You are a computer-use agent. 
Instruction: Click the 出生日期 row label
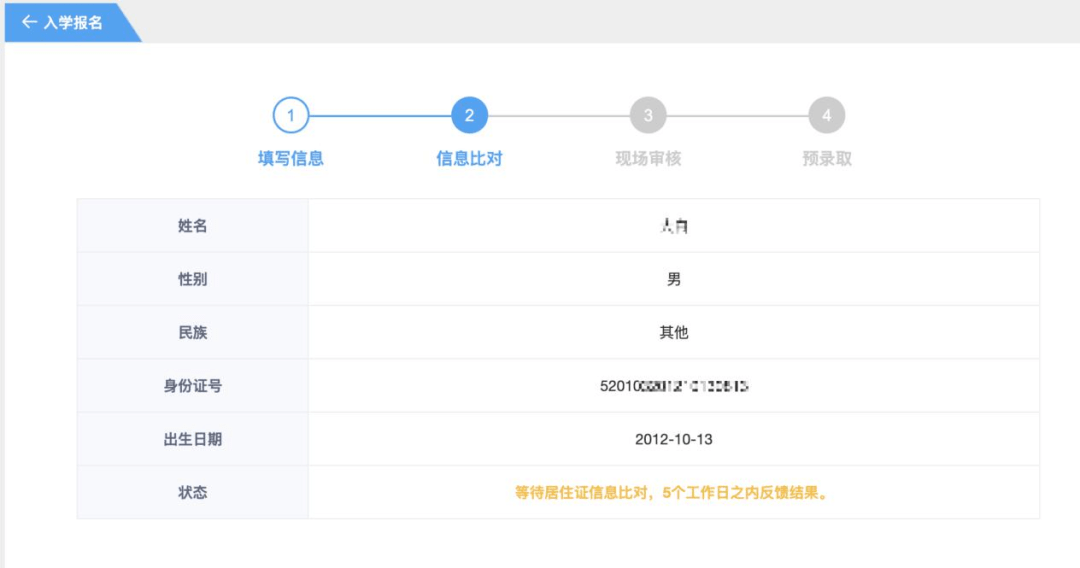click(192, 439)
